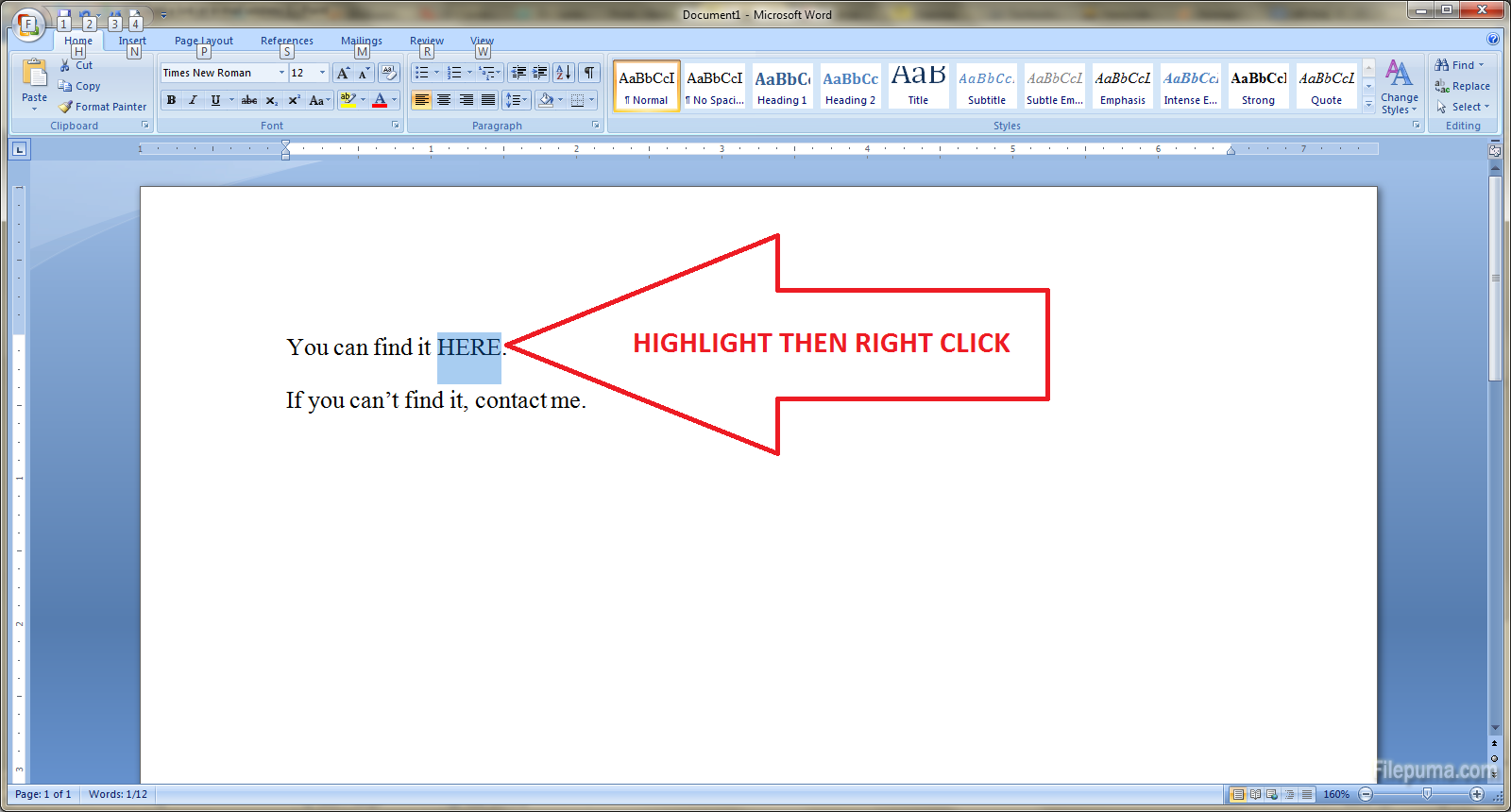Click the Strikethrough icon
Viewport: 1511px width, 812px height.
point(249,100)
